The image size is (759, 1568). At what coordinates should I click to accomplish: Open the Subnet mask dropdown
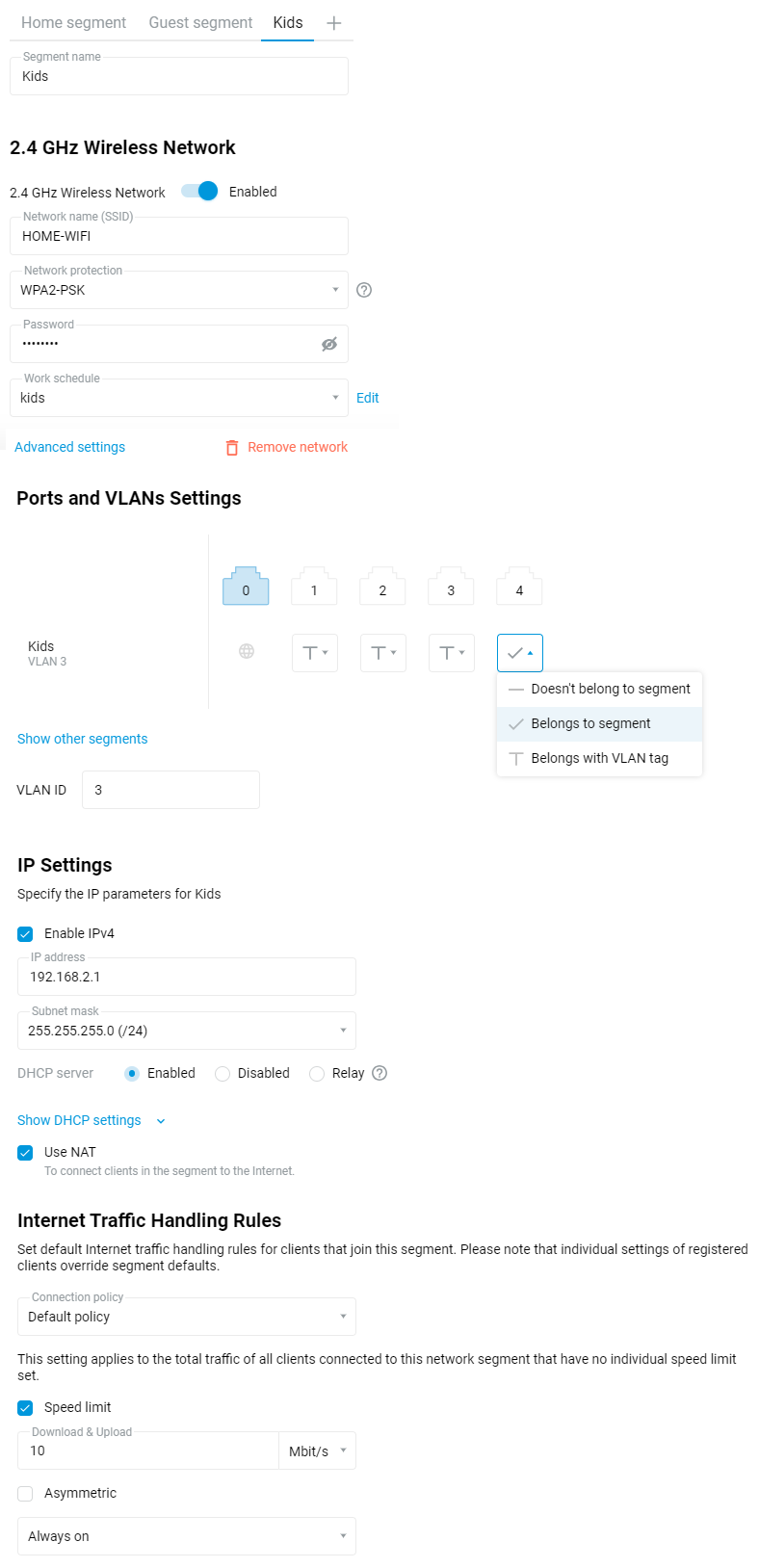187,1031
